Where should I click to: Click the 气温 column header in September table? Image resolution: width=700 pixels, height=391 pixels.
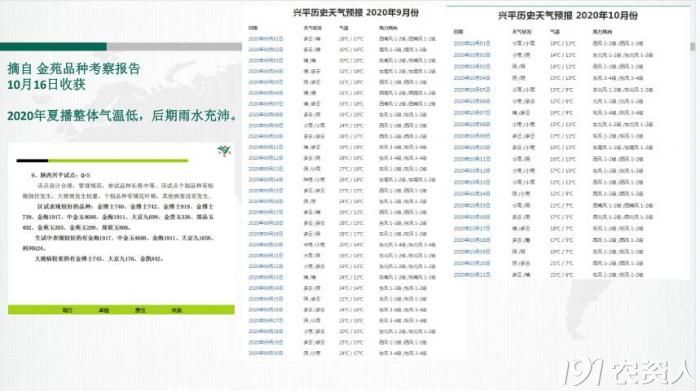point(343,28)
